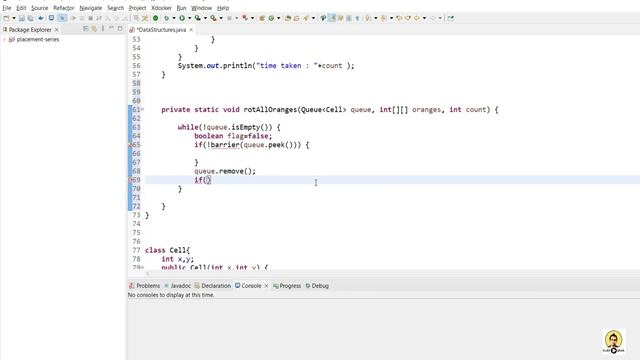Switch to the Debug tab
640x360 pixels.
click(317, 286)
